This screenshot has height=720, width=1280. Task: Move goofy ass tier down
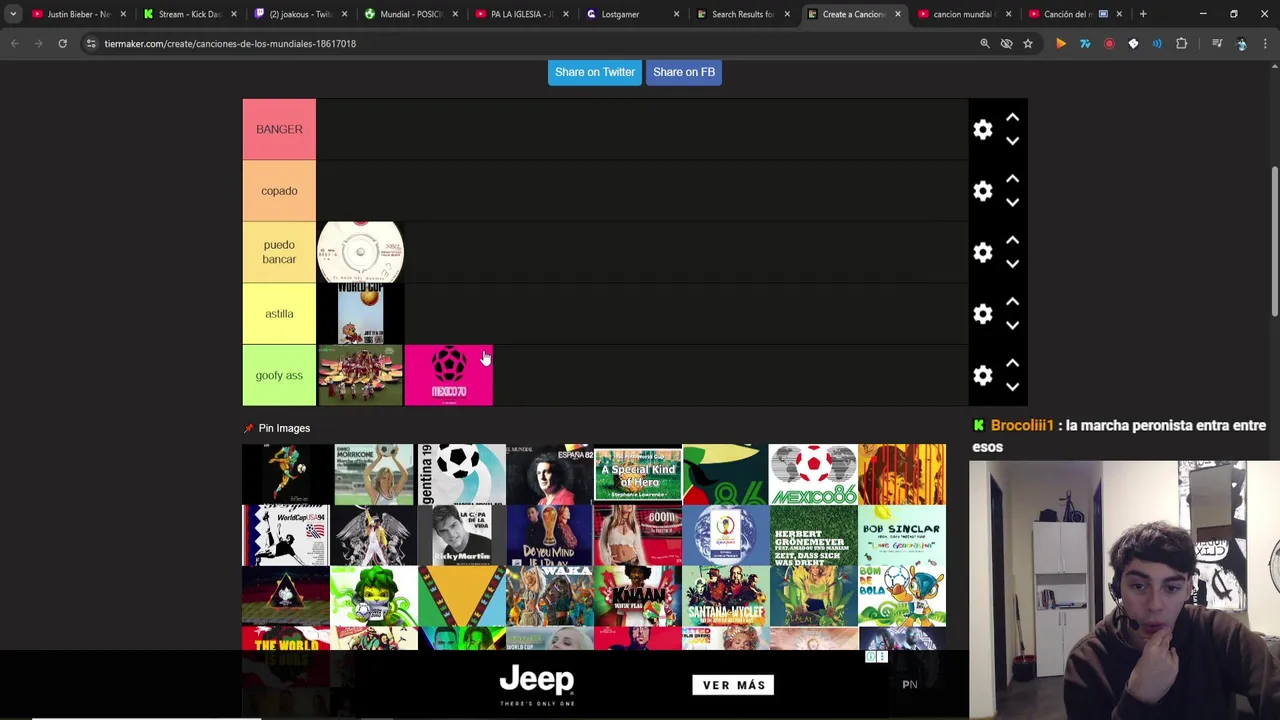click(x=1012, y=387)
